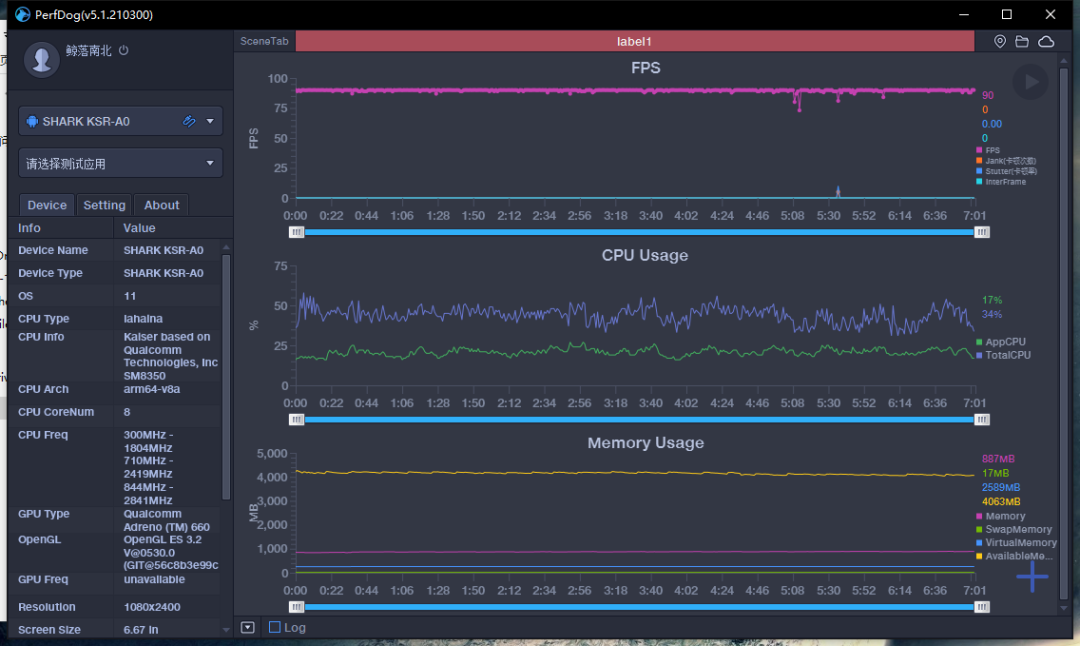Click the Memory Usage right range handle

click(982, 607)
